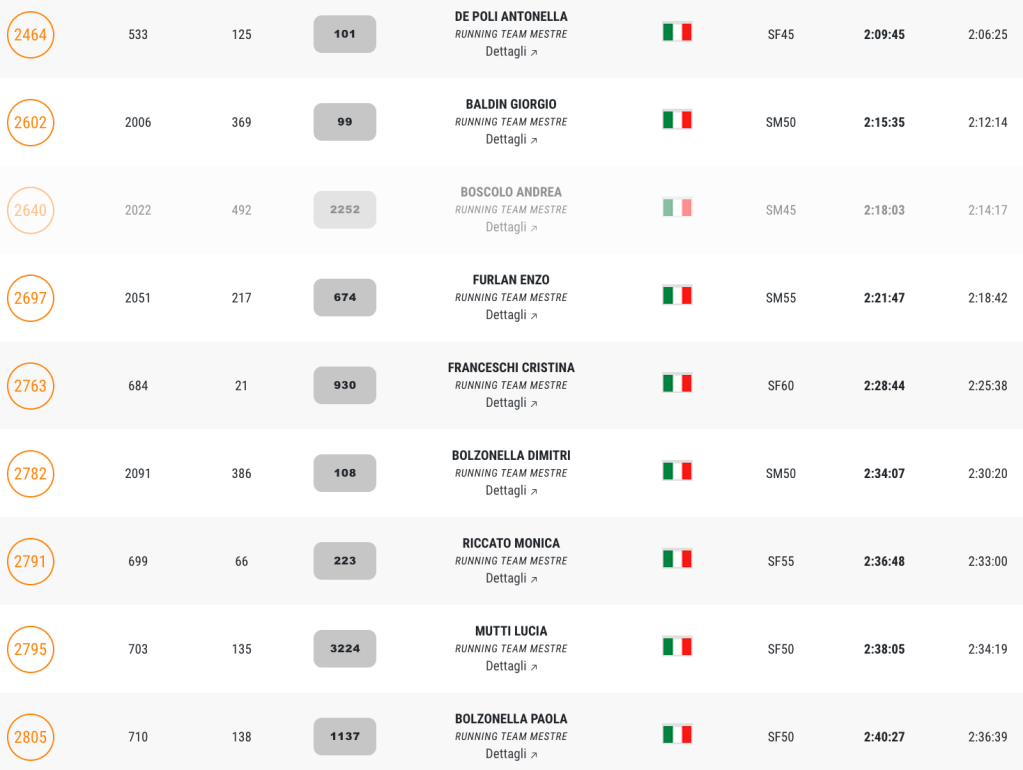Open Dettagli link under Bolzonella Paola
The height and width of the screenshot is (770, 1023).
click(511, 754)
